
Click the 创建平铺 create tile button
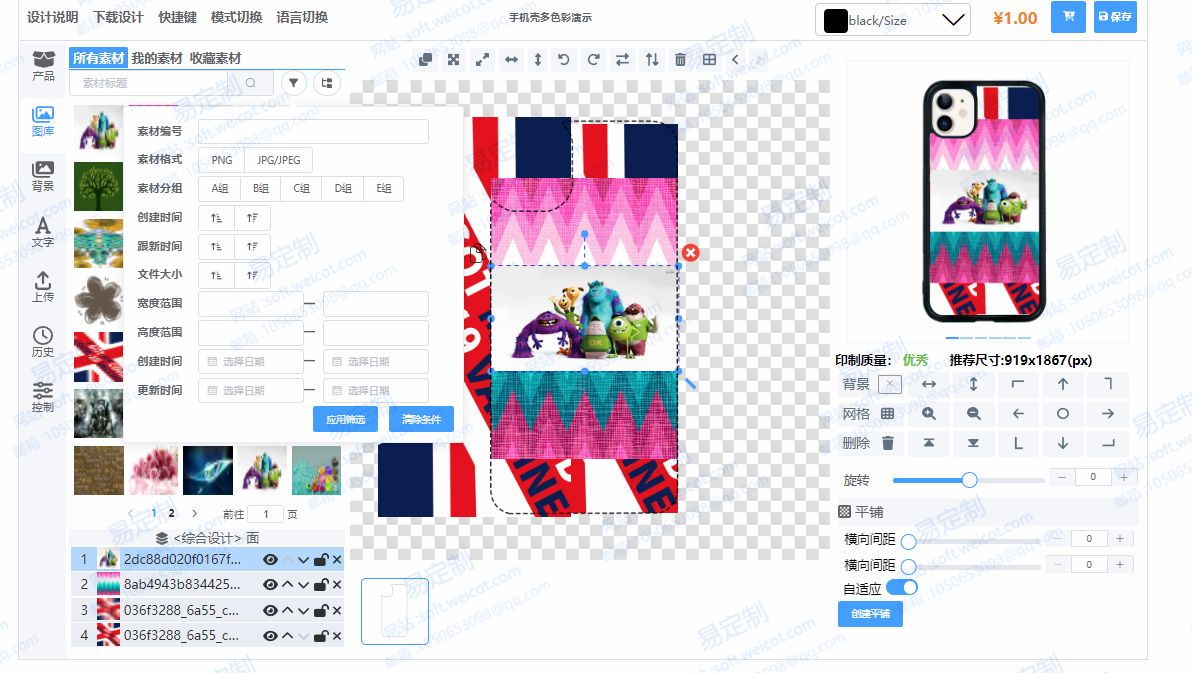(x=870, y=614)
